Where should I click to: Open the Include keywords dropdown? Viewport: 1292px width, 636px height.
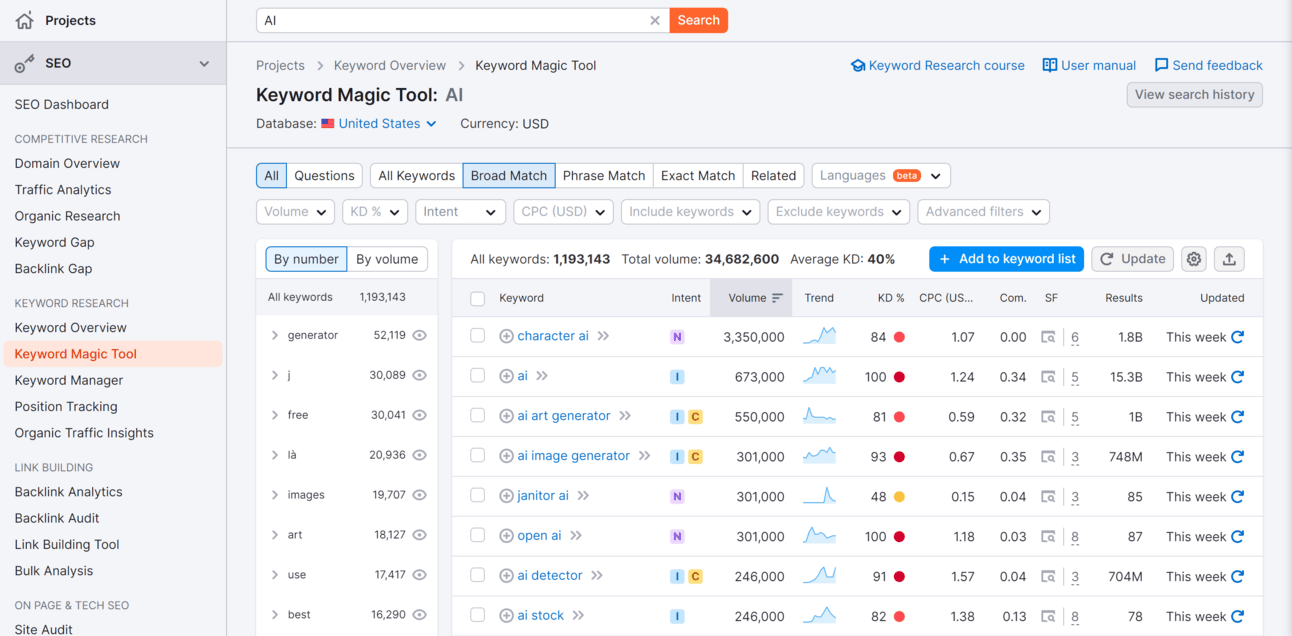[691, 212]
